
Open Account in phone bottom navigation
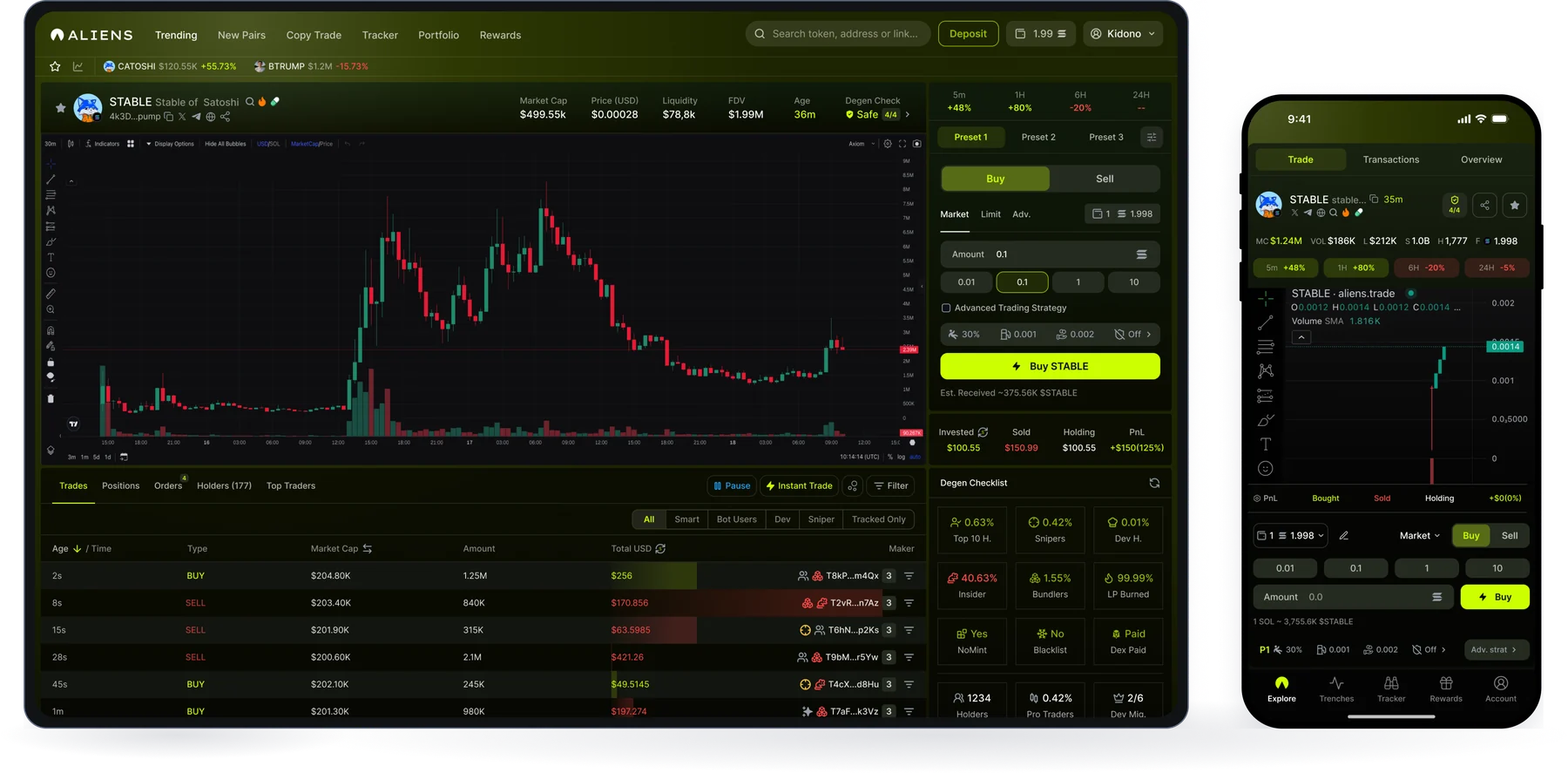pos(1501,689)
